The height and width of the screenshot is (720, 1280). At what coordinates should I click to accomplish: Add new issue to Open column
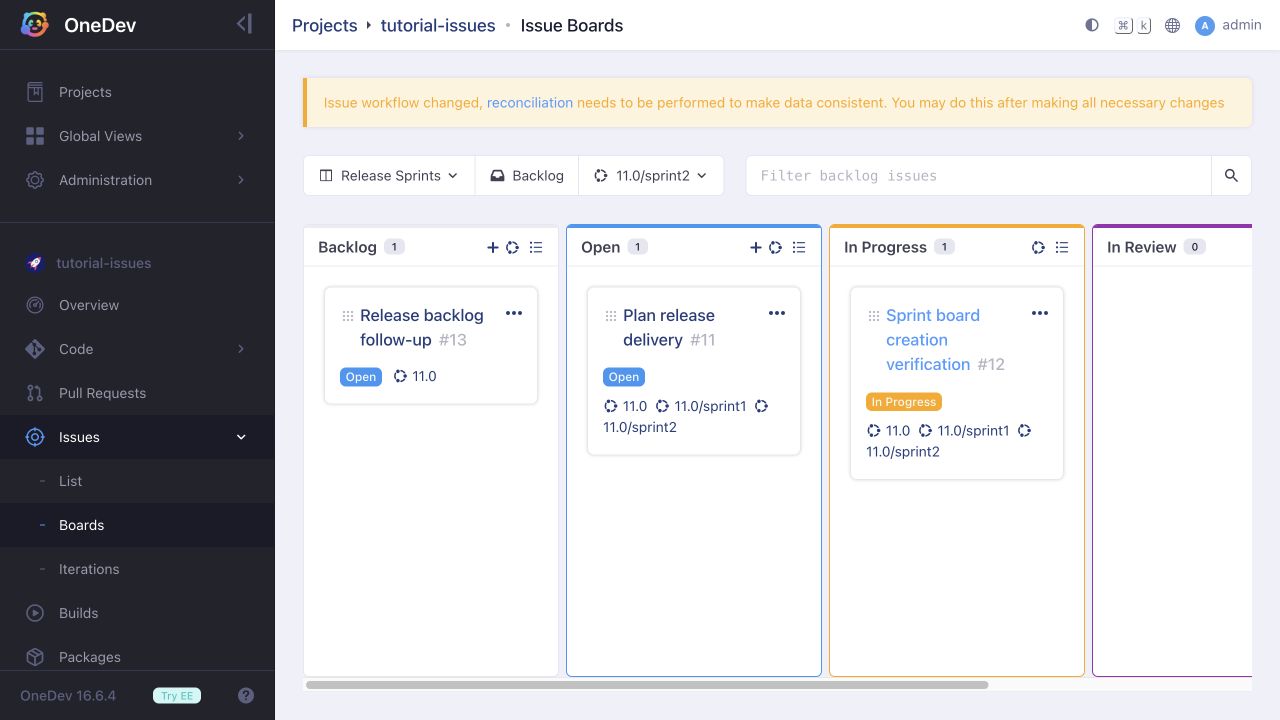tap(755, 247)
